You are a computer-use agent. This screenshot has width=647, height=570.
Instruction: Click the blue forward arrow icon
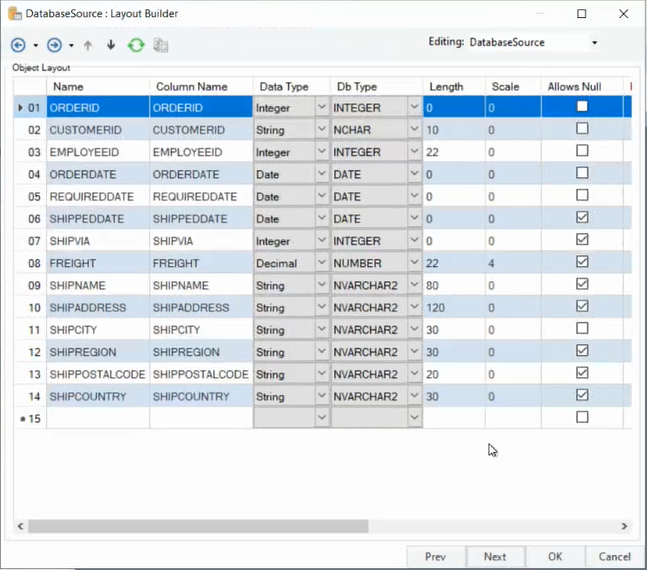55,46
